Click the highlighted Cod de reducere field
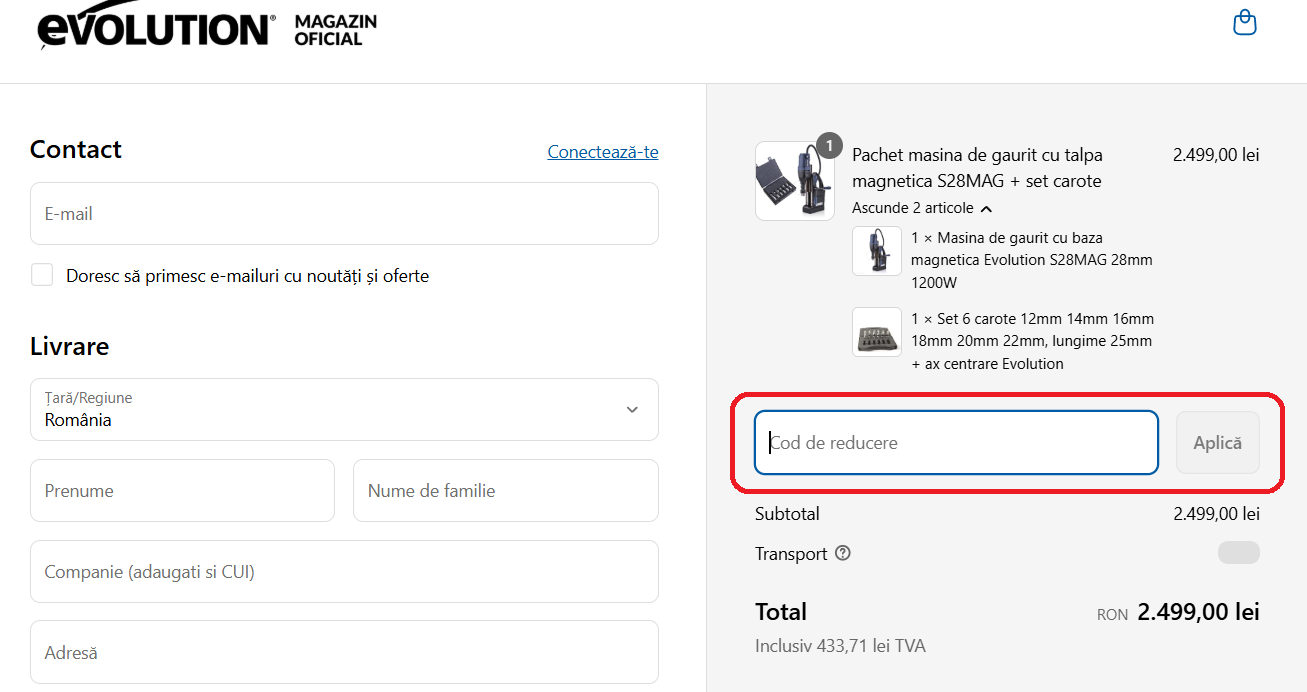The width and height of the screenshot is (1307, 692). tap(955, 442)
